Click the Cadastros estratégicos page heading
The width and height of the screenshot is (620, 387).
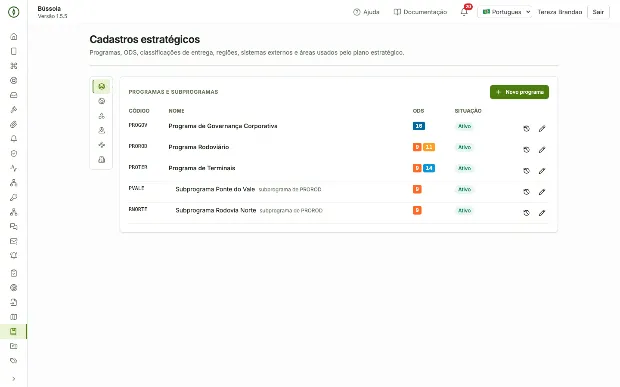click(145, 40)
